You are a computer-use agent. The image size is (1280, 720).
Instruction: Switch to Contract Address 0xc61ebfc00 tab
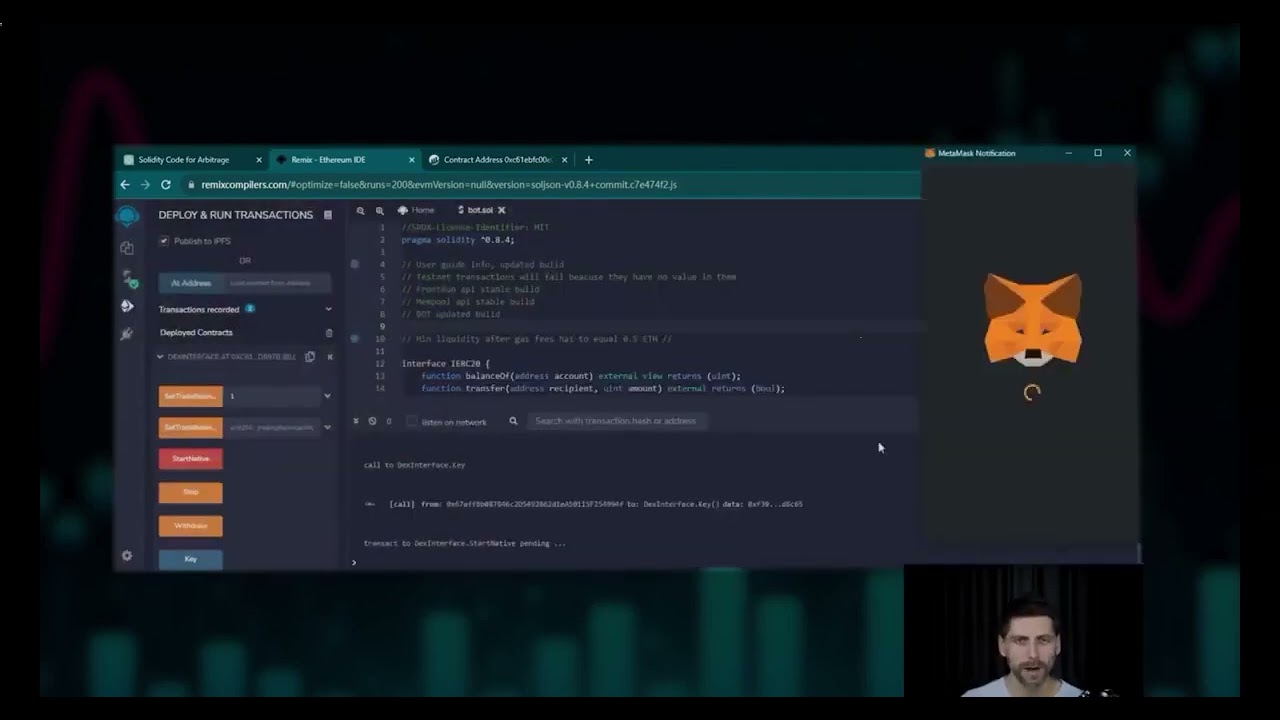498,160
